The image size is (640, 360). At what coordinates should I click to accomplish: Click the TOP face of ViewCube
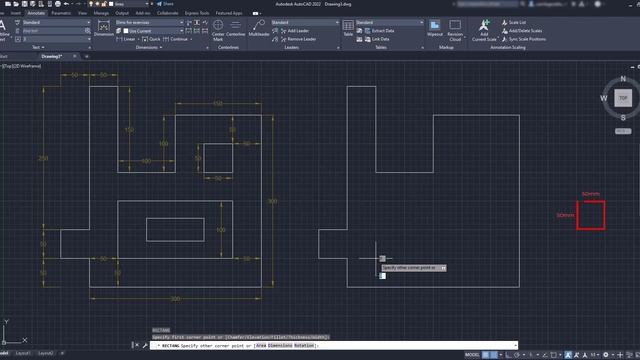pyautogui.click(x=623, y=98)
